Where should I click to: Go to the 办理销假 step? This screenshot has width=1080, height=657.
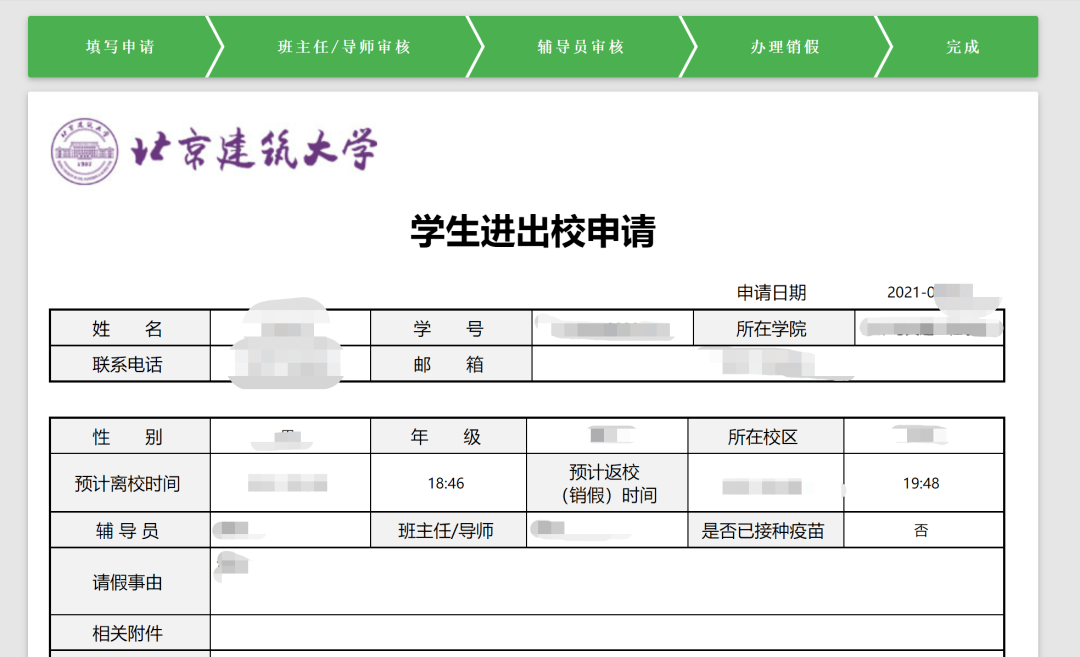tap(785, 47)
